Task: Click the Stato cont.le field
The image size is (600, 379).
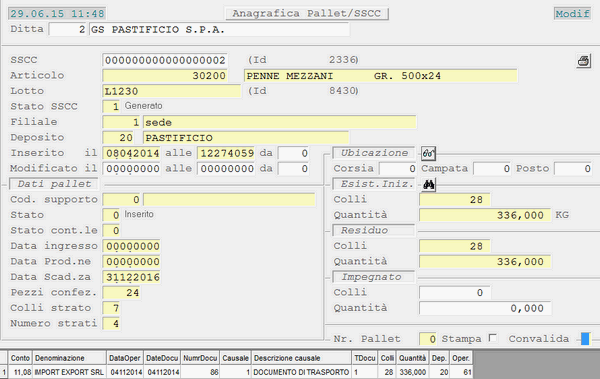Action: pyautogui.click(x=111, y=230)
